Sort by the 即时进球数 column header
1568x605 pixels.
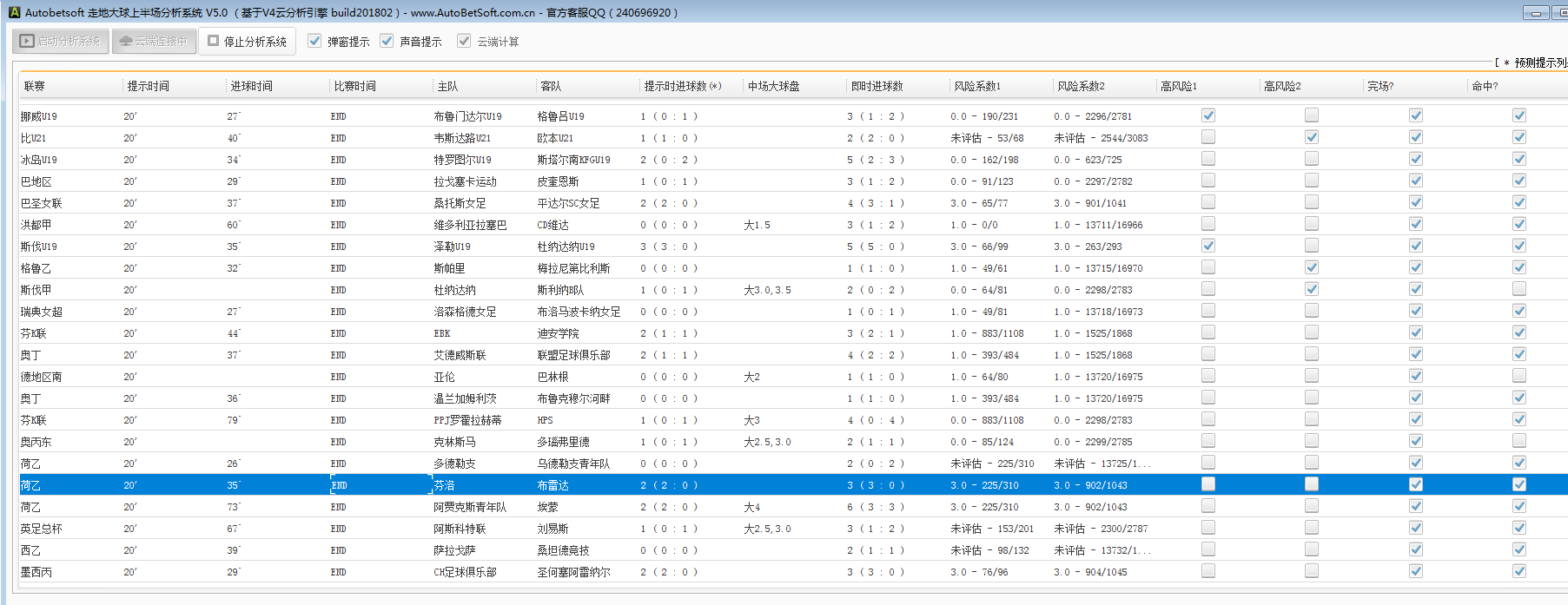[877, 86]
